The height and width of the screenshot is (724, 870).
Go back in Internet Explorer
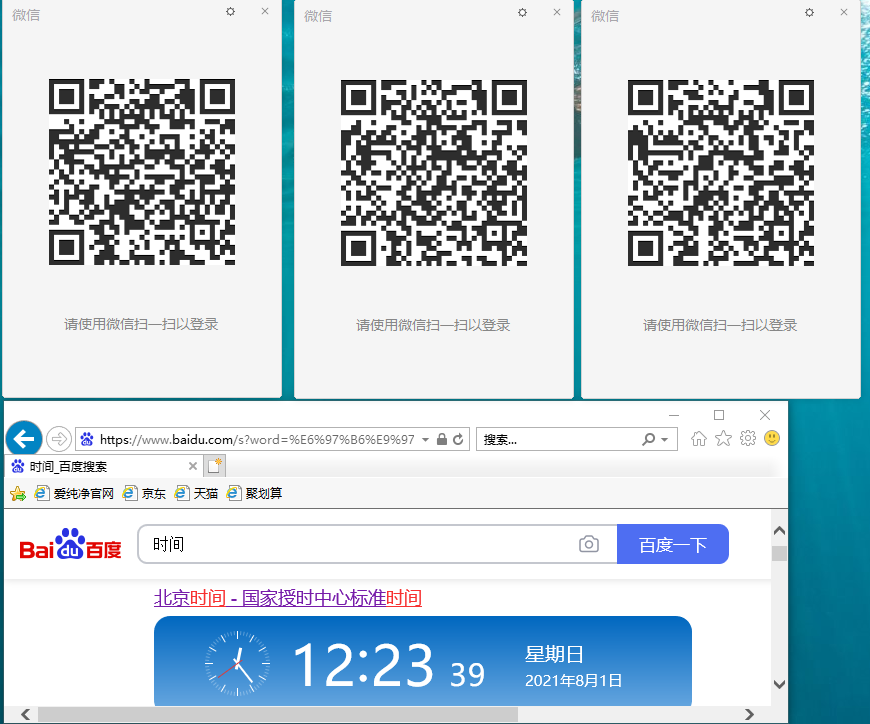[x=24, y=439]
